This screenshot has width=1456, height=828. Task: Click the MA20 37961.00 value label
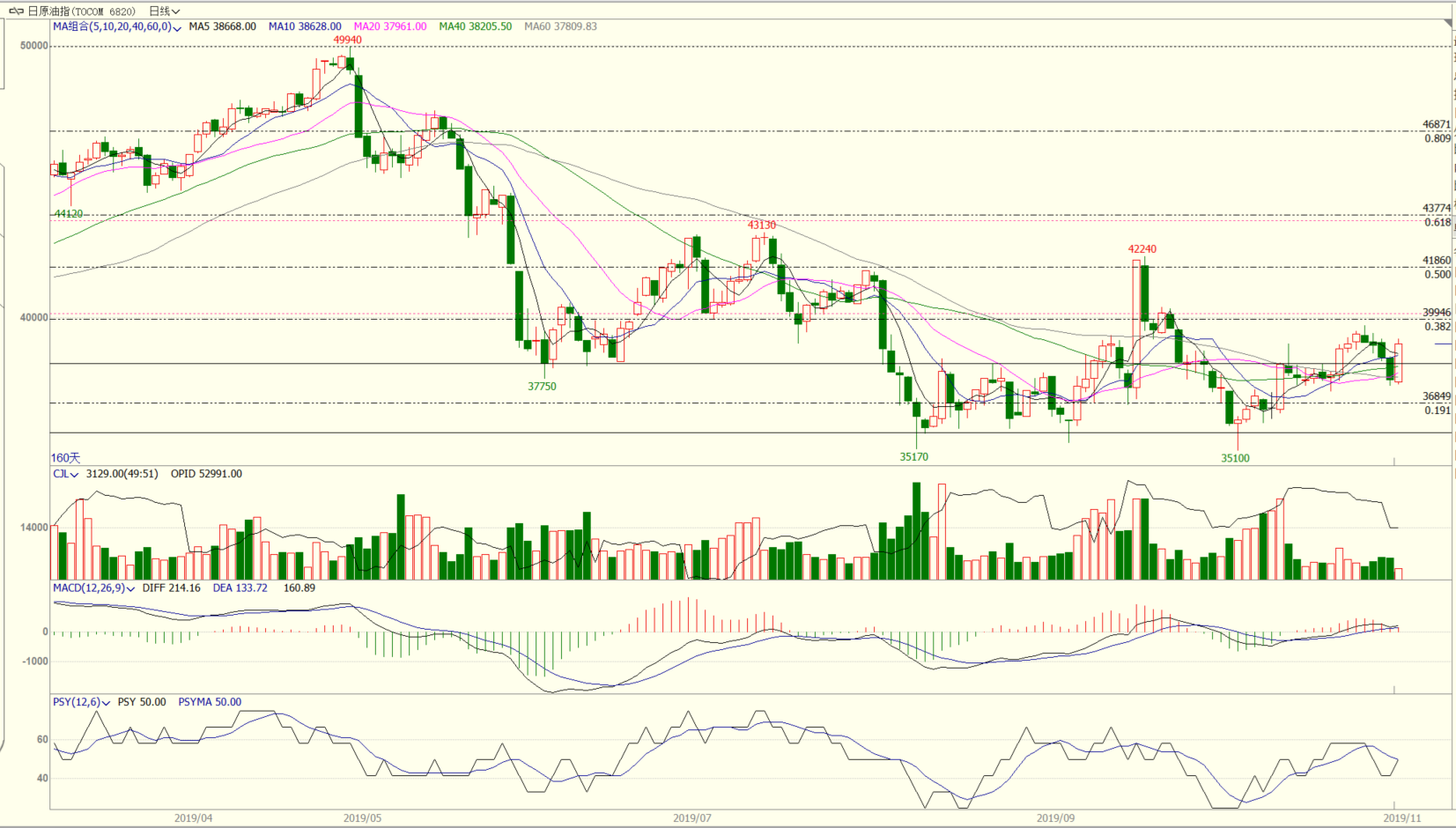(x=390, y=26)
